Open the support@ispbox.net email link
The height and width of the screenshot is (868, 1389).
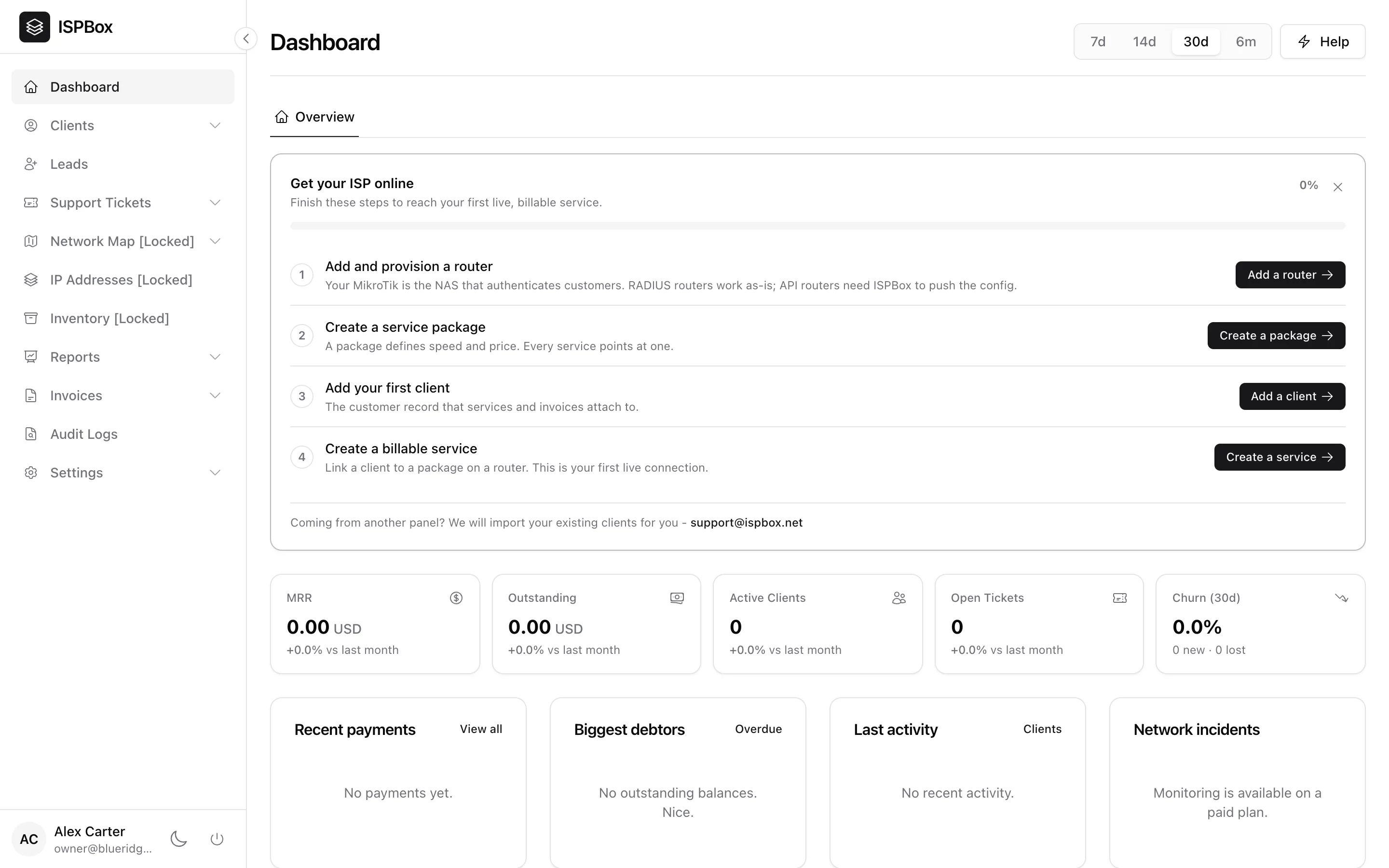tap(746, 522)
